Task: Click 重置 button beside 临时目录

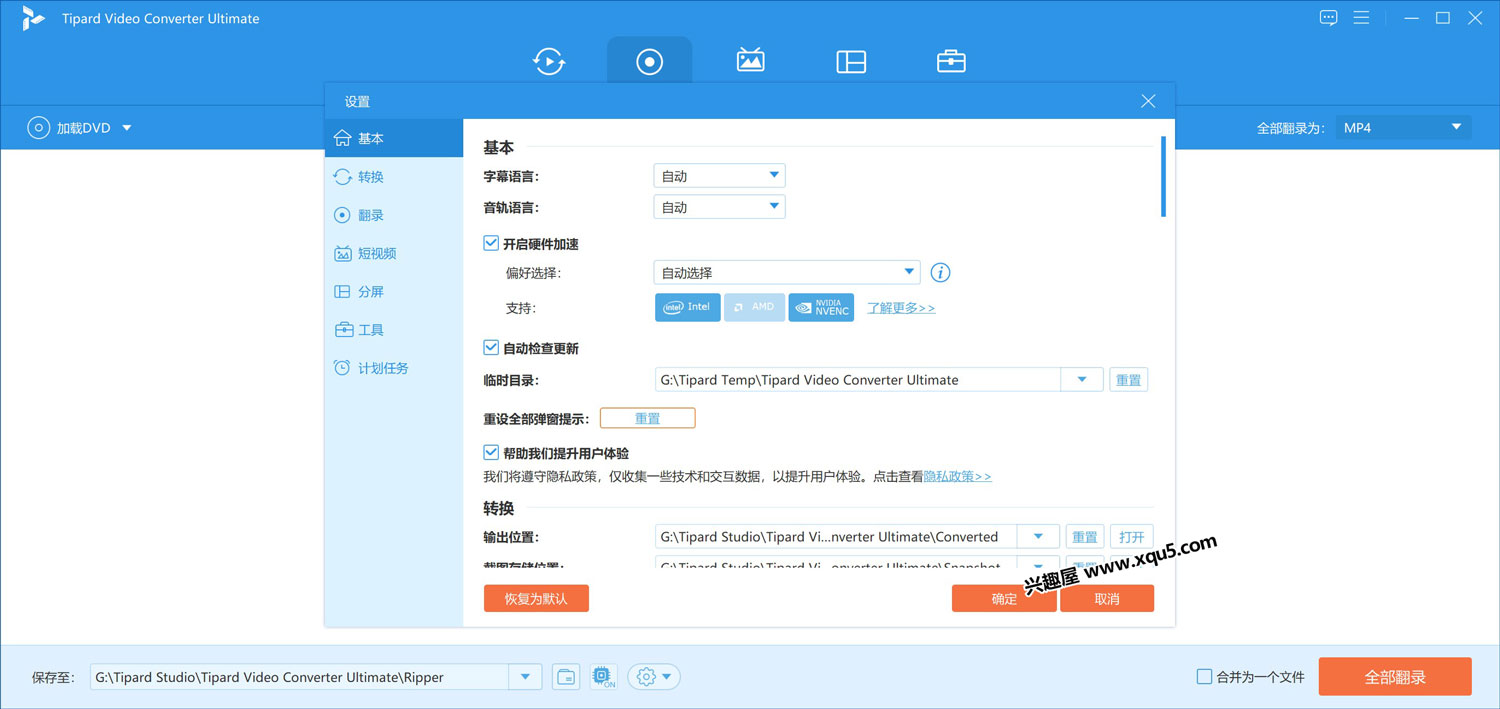Action: tap(1128, 380)
